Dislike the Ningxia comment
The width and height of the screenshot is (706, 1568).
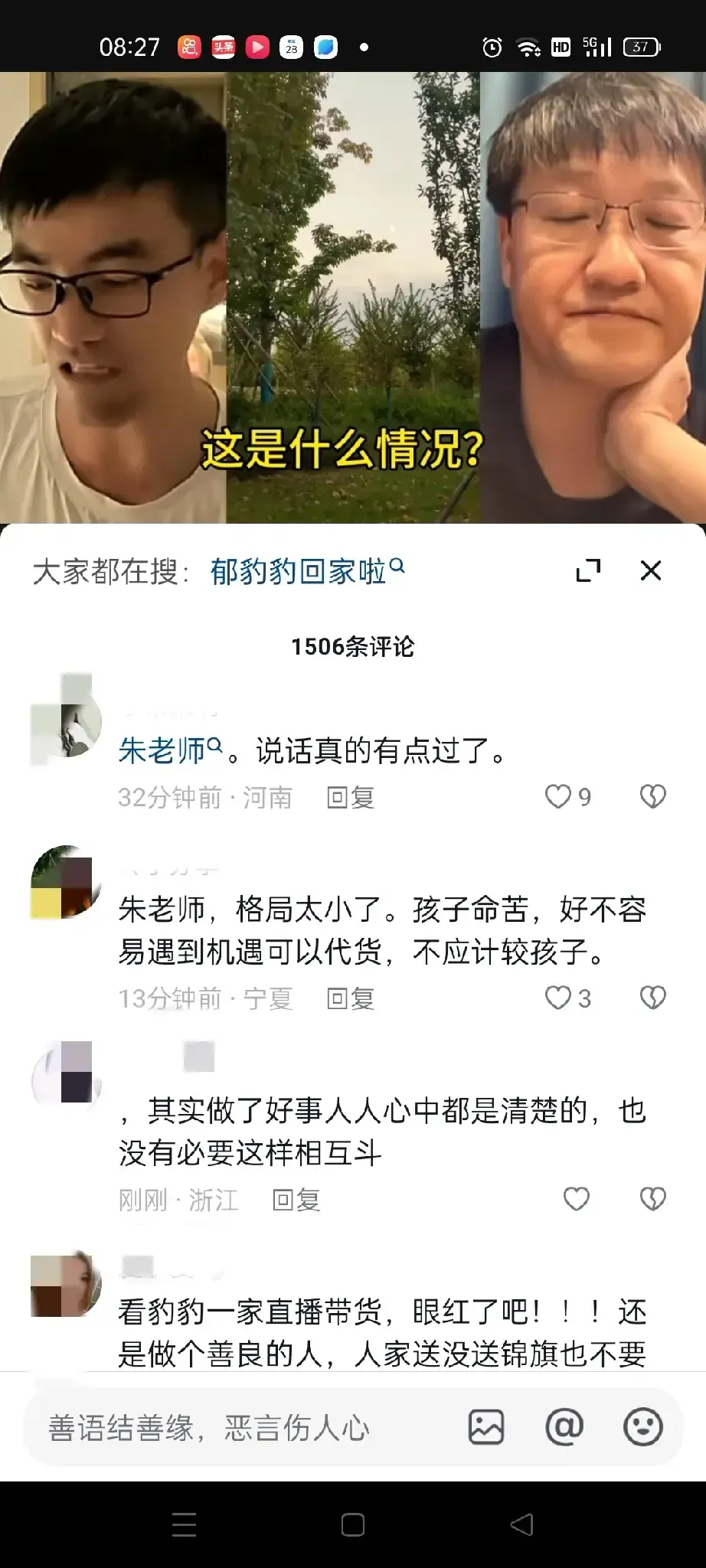[x=653, y=998]
